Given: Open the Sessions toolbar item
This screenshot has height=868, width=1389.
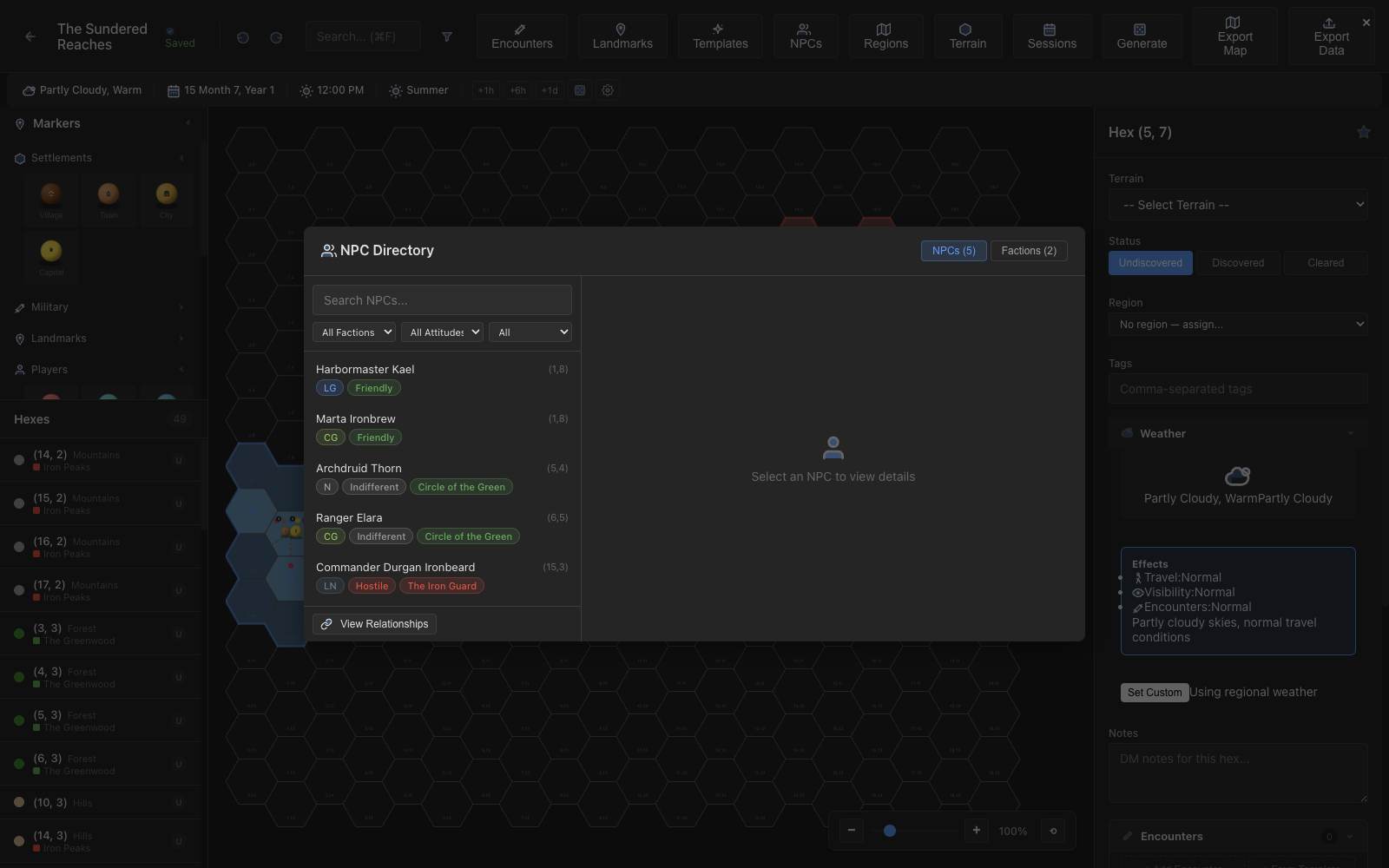Looking at the screenshot, I should click(x=1051, y=36).
